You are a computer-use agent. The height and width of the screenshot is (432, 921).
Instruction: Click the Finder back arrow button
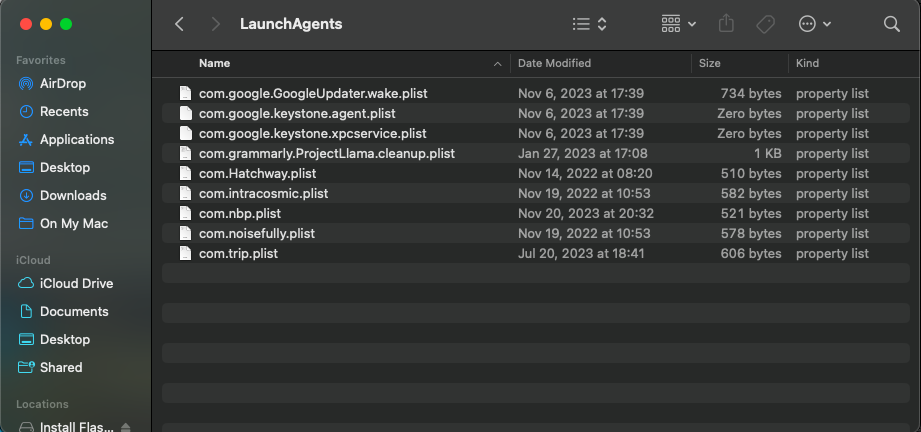coord(179,24)
